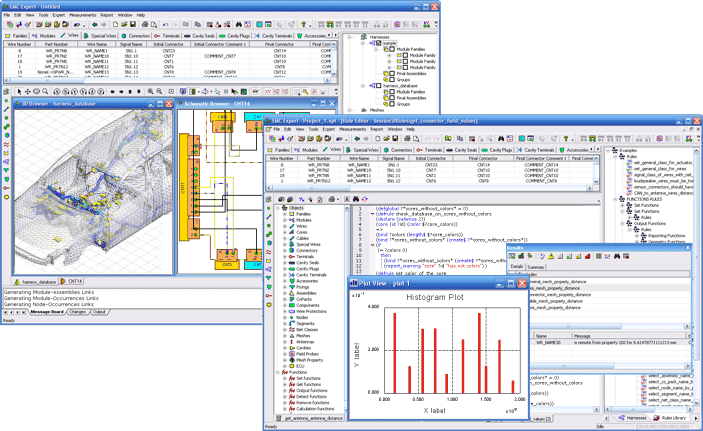Image resolution: width=703 pixels, height=431 pixels.
Task: Switch to Rules Library tab
Action: [x=670, y=418]
